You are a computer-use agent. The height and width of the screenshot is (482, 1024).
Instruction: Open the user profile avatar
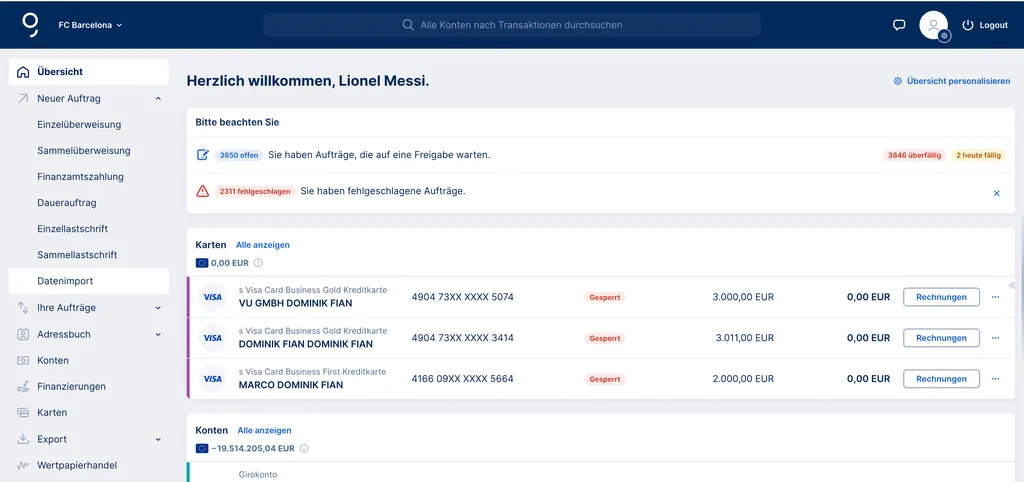click(x=933, y=25)
